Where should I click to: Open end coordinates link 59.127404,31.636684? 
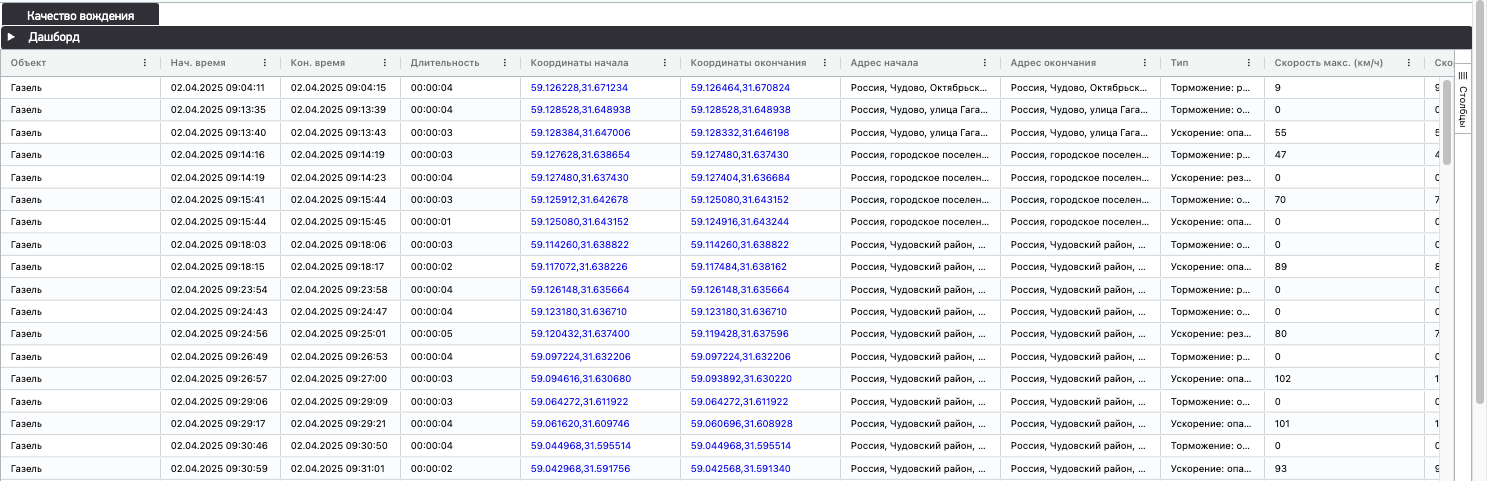[740, 177]
